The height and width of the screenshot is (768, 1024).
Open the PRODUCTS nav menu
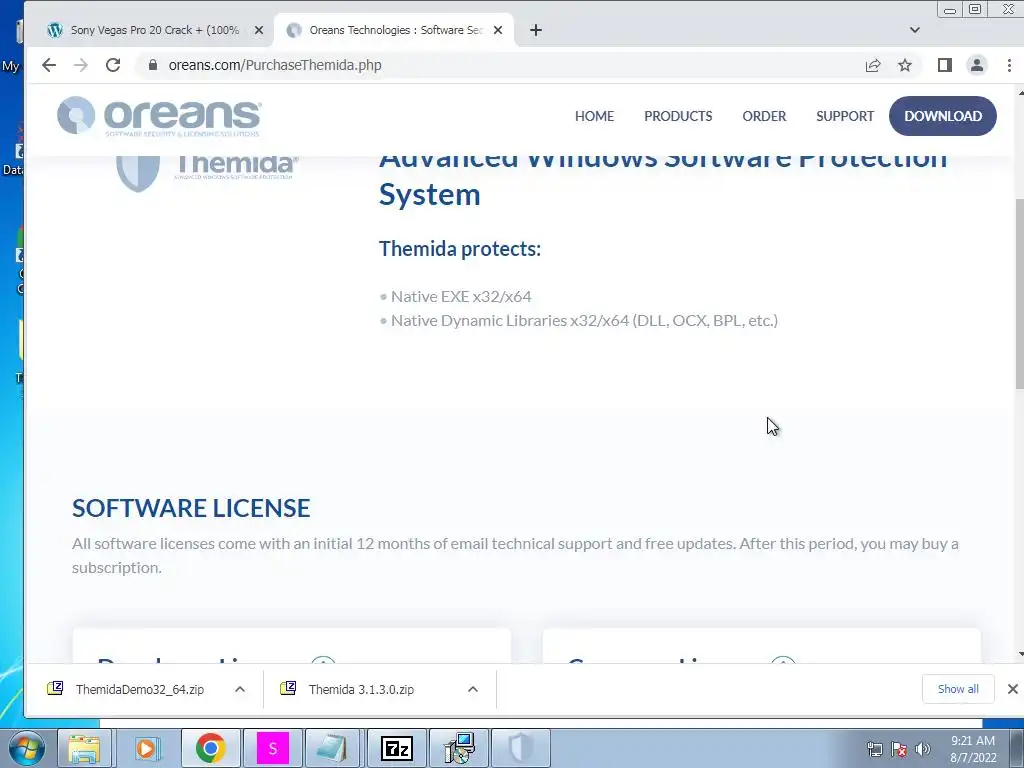click(x=678, y=116)
